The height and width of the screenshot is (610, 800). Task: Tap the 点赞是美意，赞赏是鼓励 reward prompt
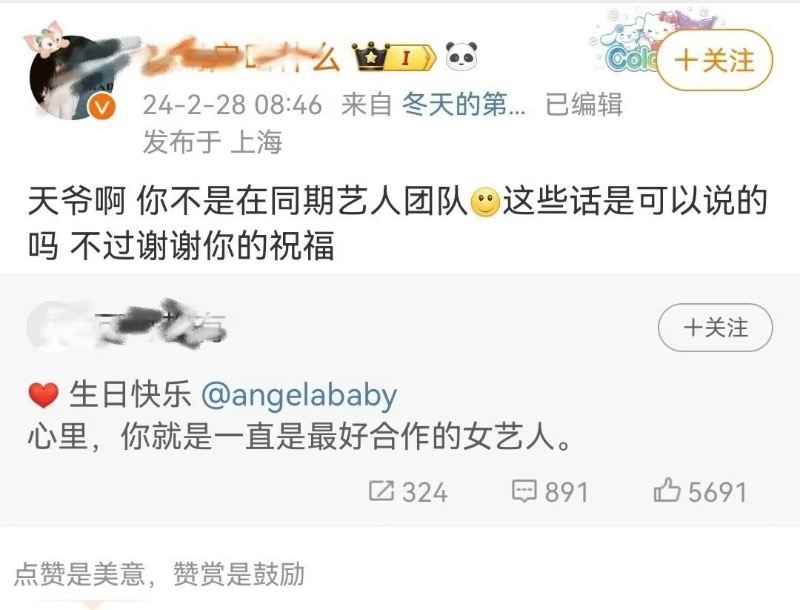click(x=159, y=574)
